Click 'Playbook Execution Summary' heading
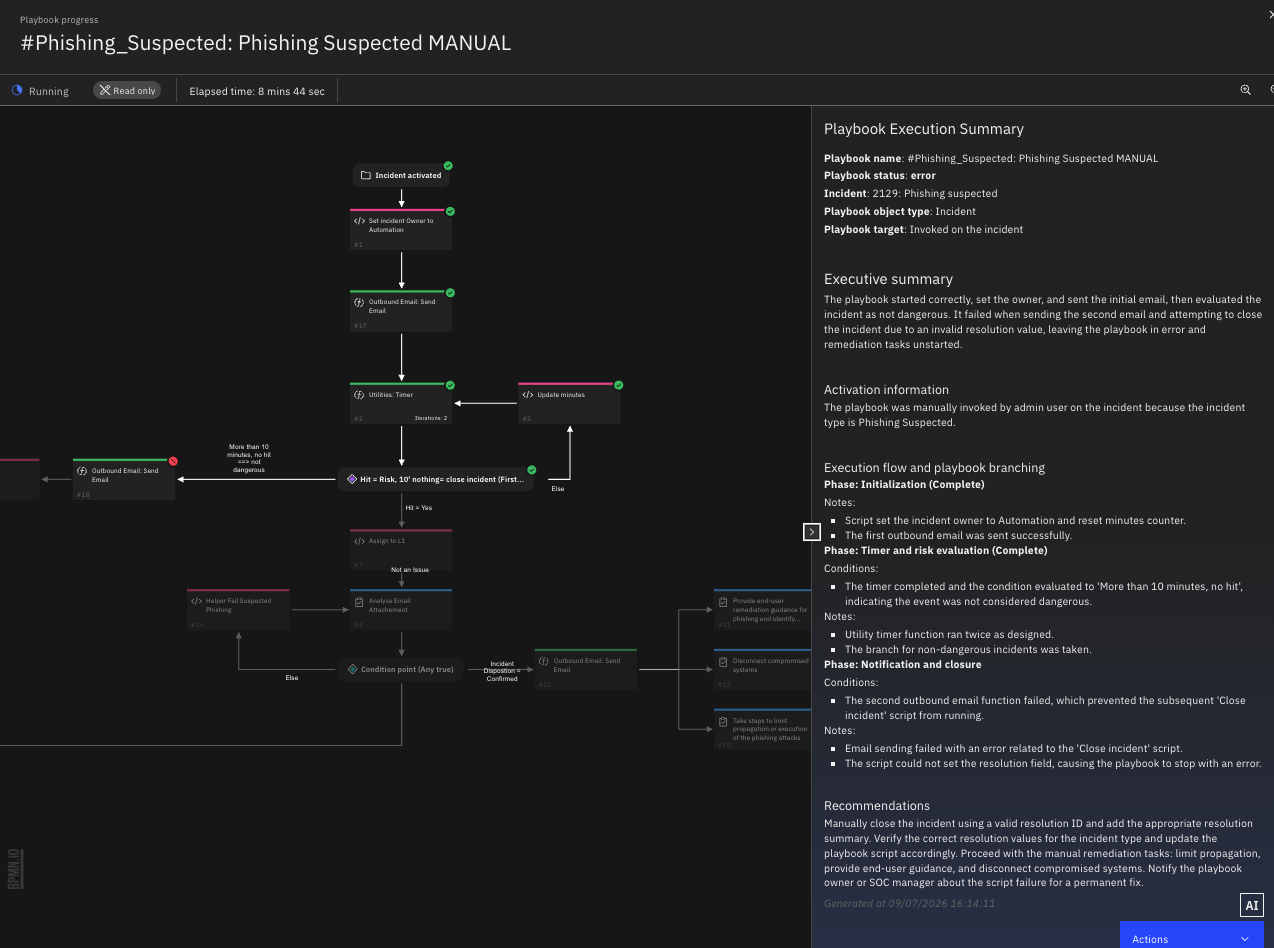The width and height of the screenshot is (1274, 948). (924, 129)
